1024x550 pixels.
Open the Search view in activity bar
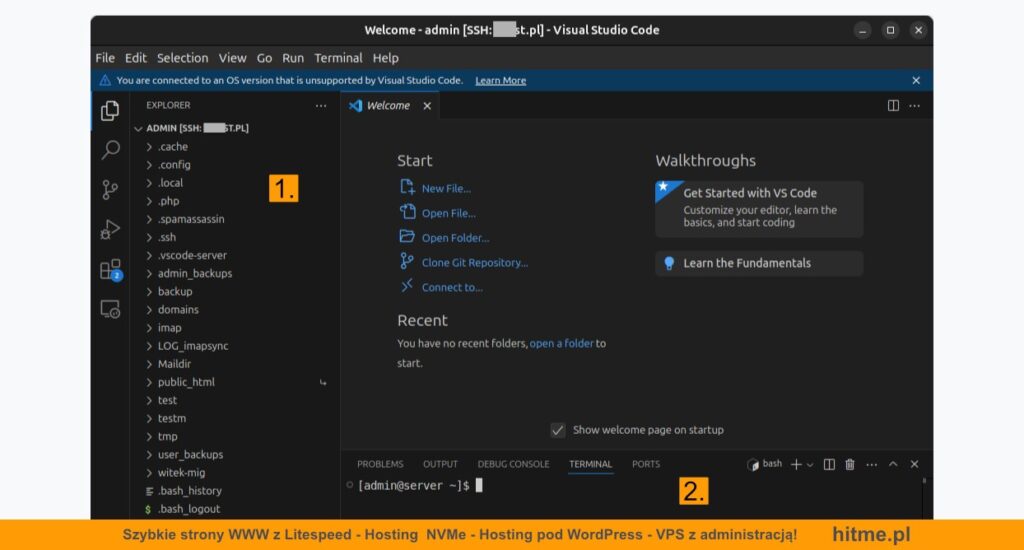(110, 150)
